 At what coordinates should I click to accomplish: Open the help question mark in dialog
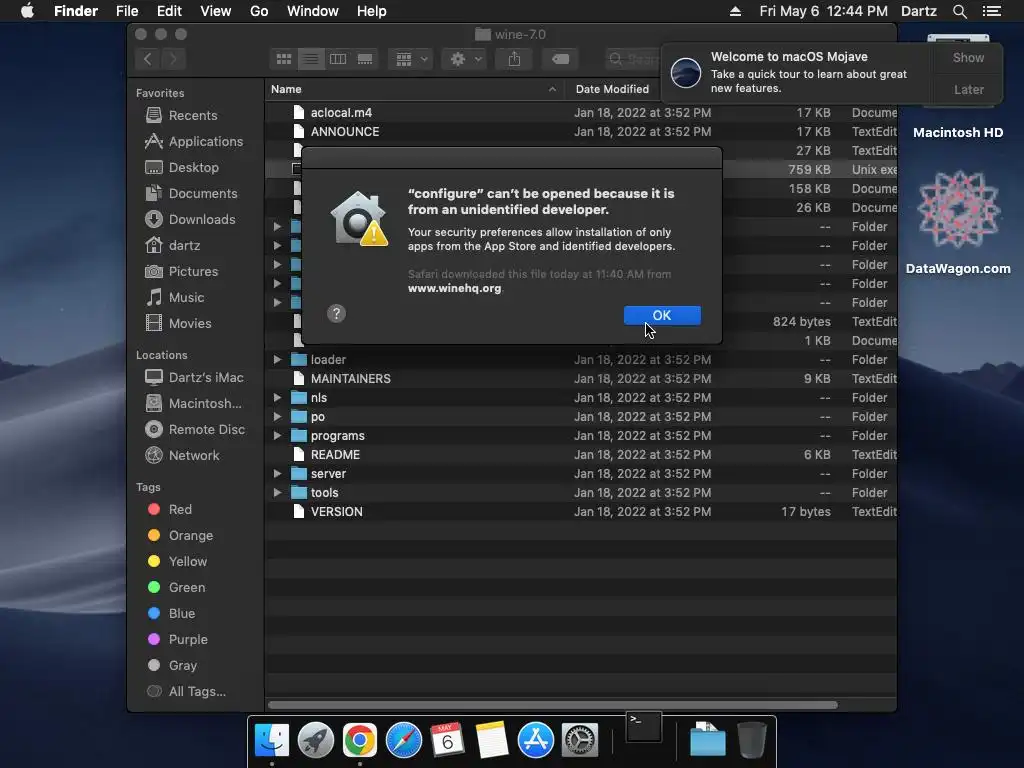point(336,313)
